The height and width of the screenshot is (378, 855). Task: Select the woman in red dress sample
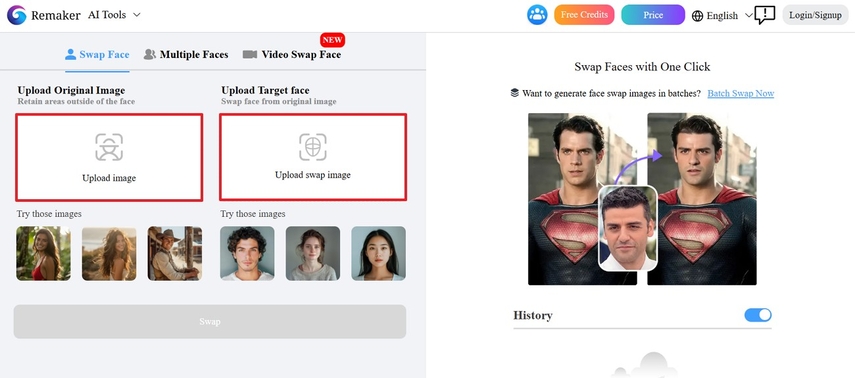pos(44,254)
